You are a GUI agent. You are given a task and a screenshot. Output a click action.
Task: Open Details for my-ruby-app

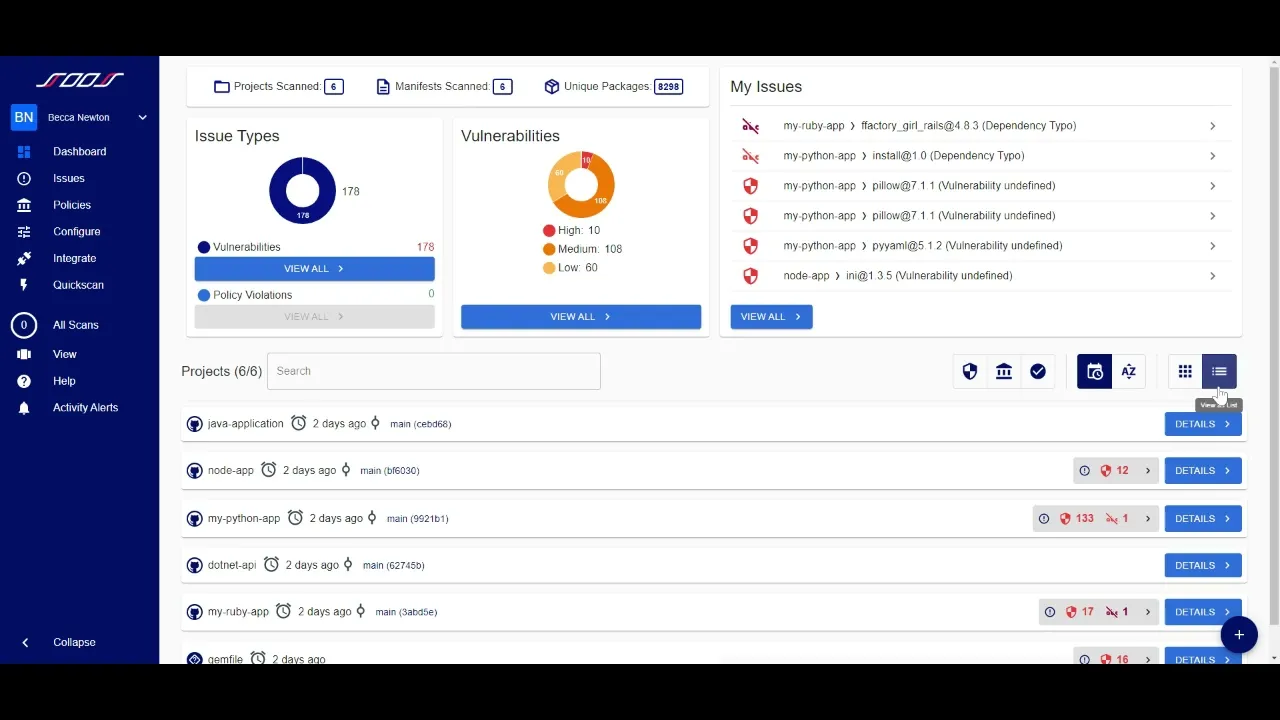[1203, 612]
